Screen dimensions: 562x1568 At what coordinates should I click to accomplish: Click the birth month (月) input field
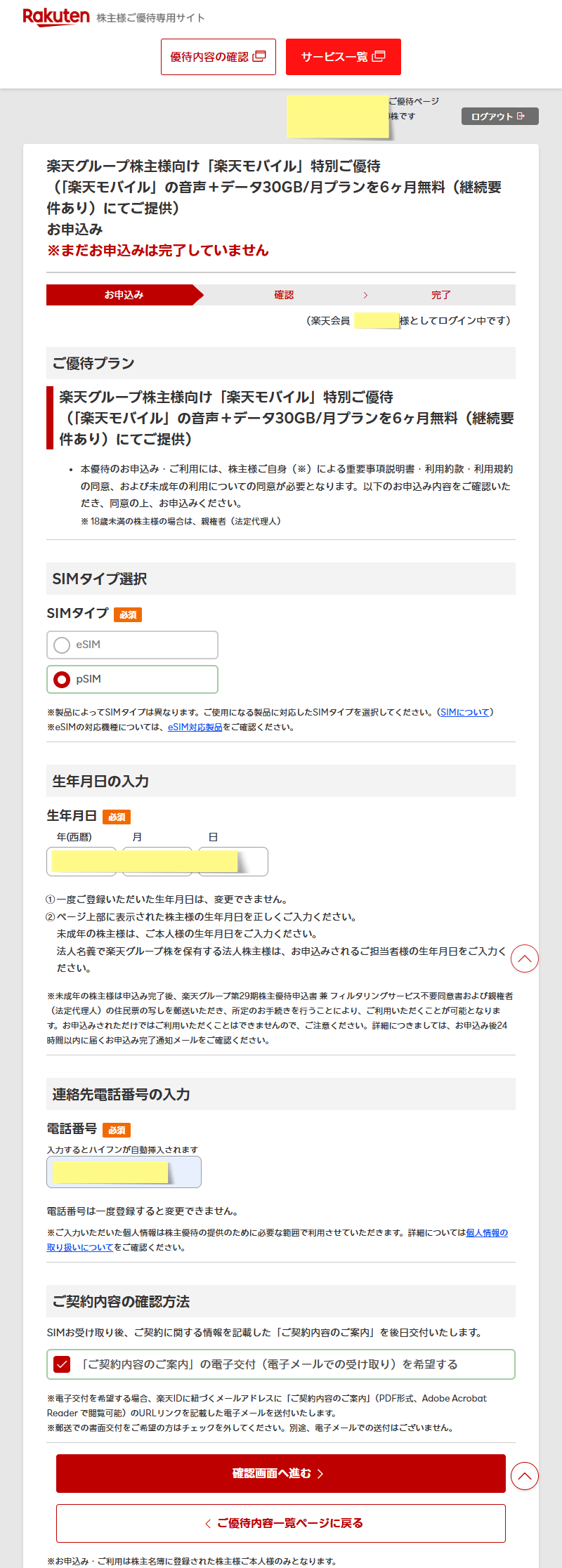[157, 862]
